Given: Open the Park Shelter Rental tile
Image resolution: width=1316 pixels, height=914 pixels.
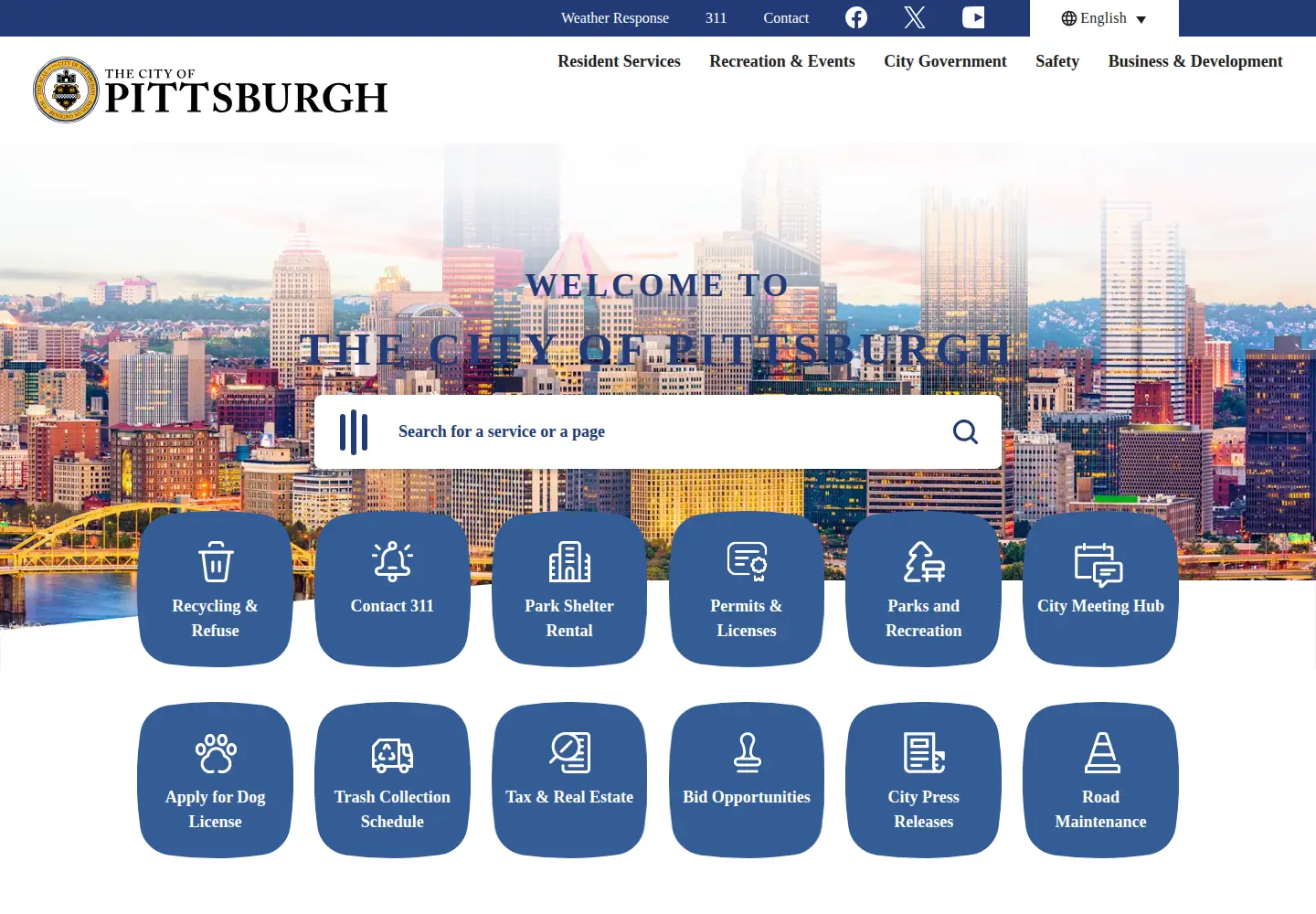Looking at the screenshot, I should (x=569, y=589).
